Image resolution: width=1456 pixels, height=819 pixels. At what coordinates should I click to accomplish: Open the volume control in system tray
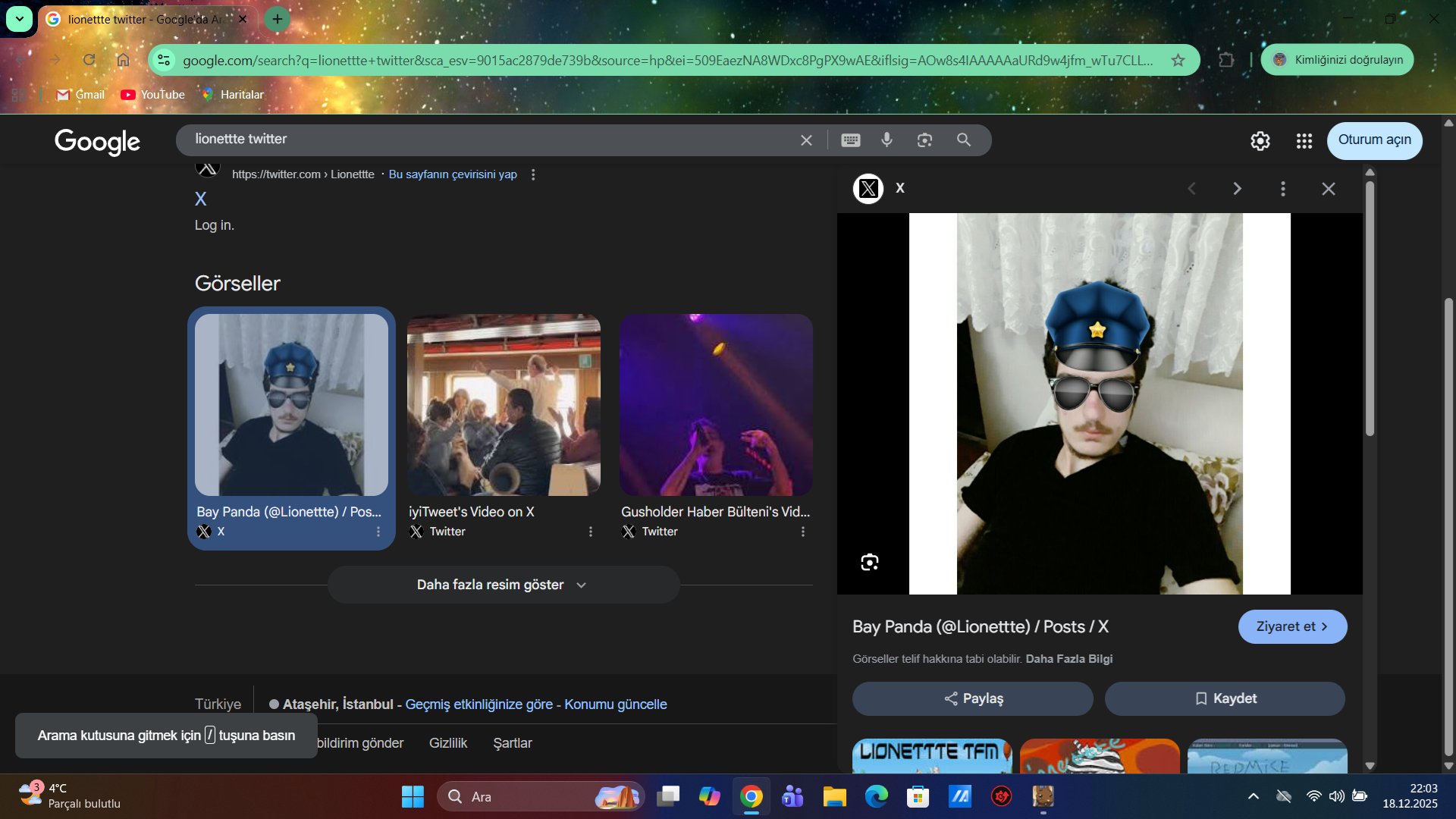[1337, 796]
